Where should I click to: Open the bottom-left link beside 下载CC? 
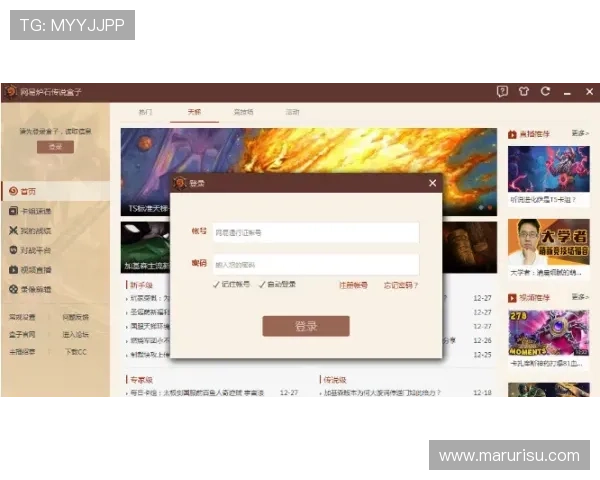[22, 352]
